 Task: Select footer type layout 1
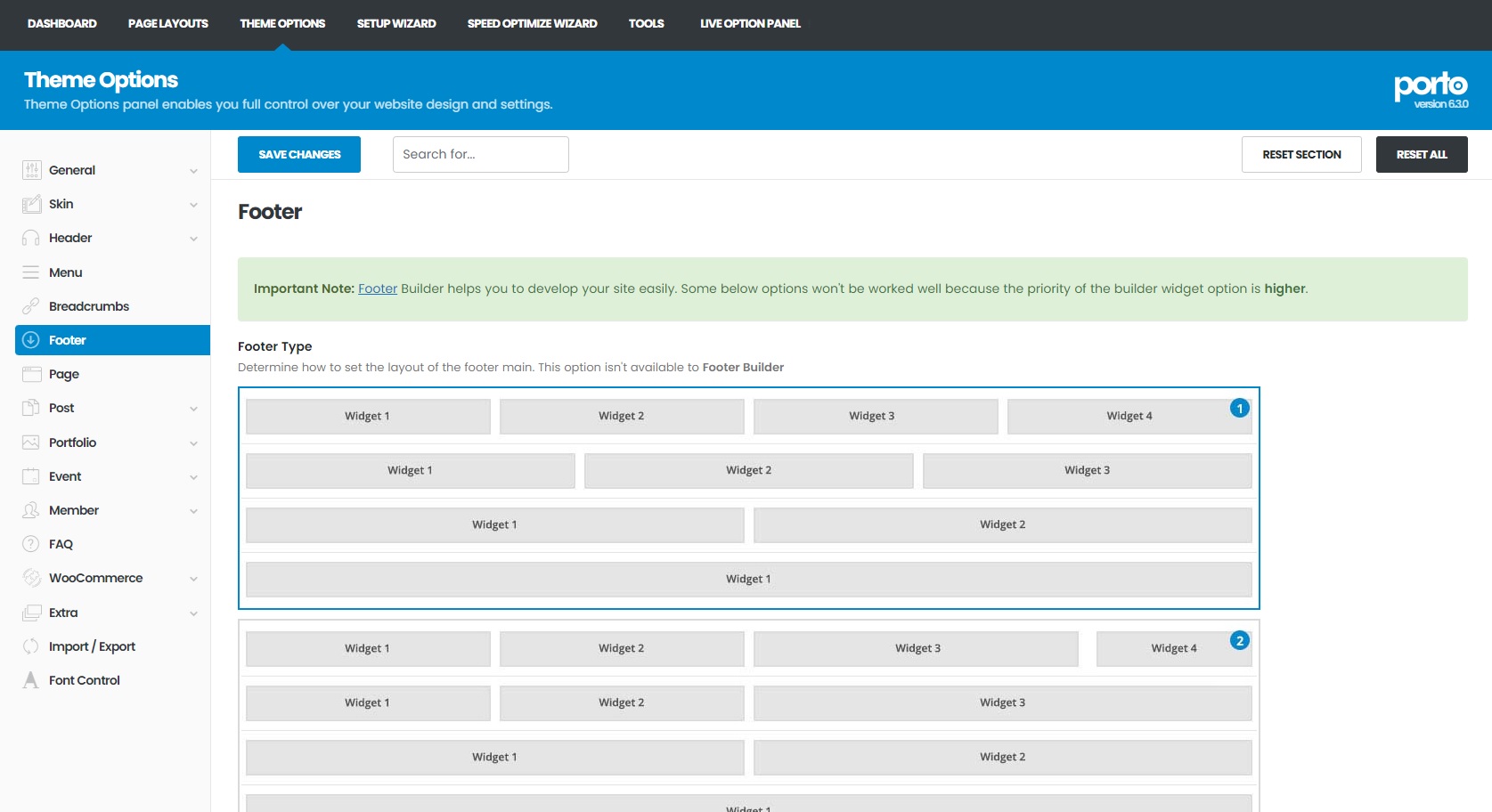(748, 498)
